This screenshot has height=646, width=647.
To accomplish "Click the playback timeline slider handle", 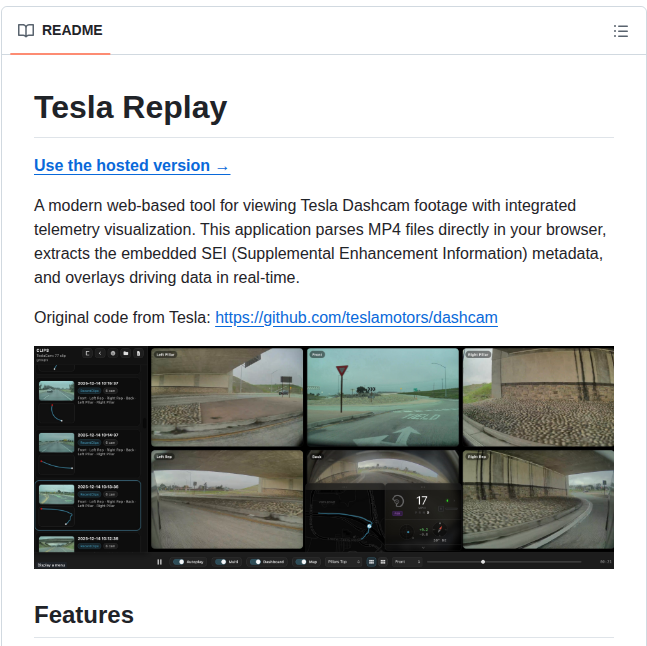I will pyautogui.click(x=483, y=562).
